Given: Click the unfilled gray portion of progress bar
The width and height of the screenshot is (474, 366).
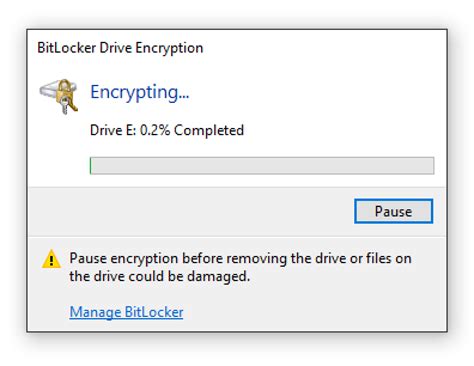Looking at the screenshot, I should pyautogui.click(x=263, y=166).
